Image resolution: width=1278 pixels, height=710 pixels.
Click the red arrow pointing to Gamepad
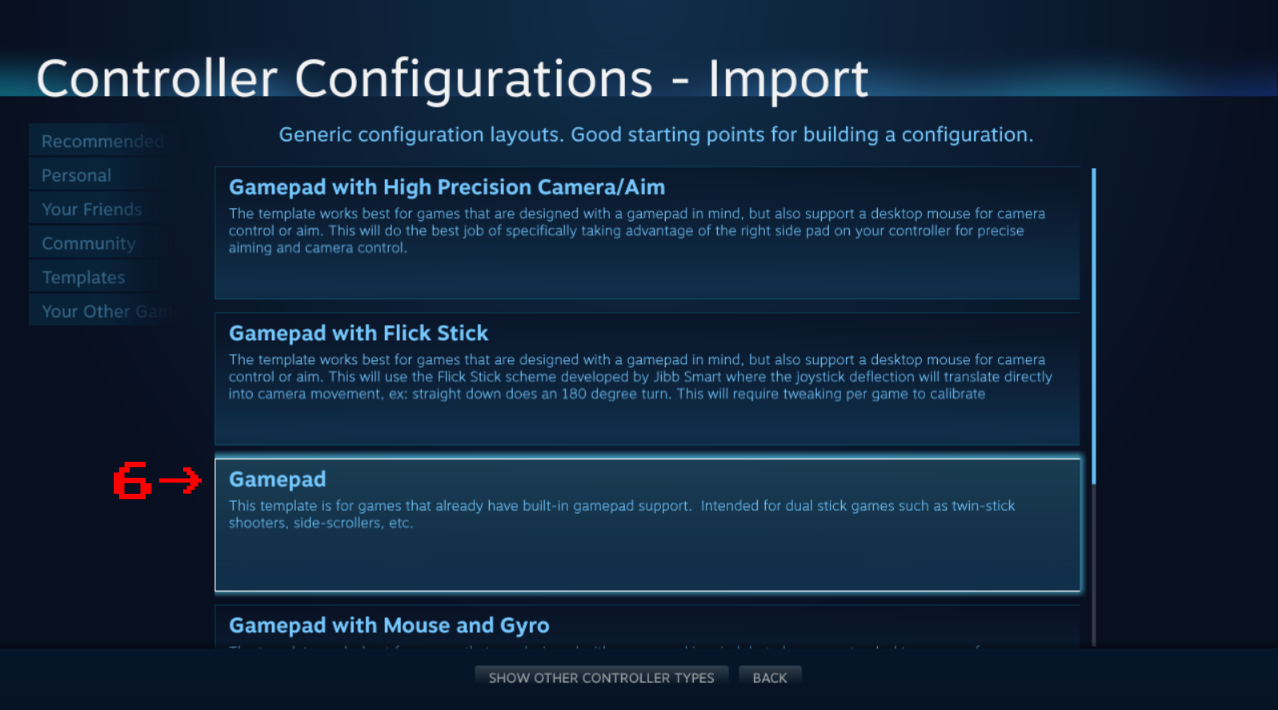point(180,482)
